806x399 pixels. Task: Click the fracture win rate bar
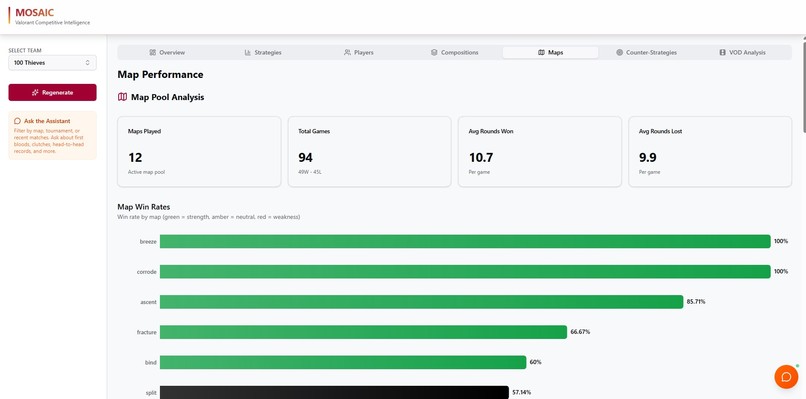pos(363,332)
